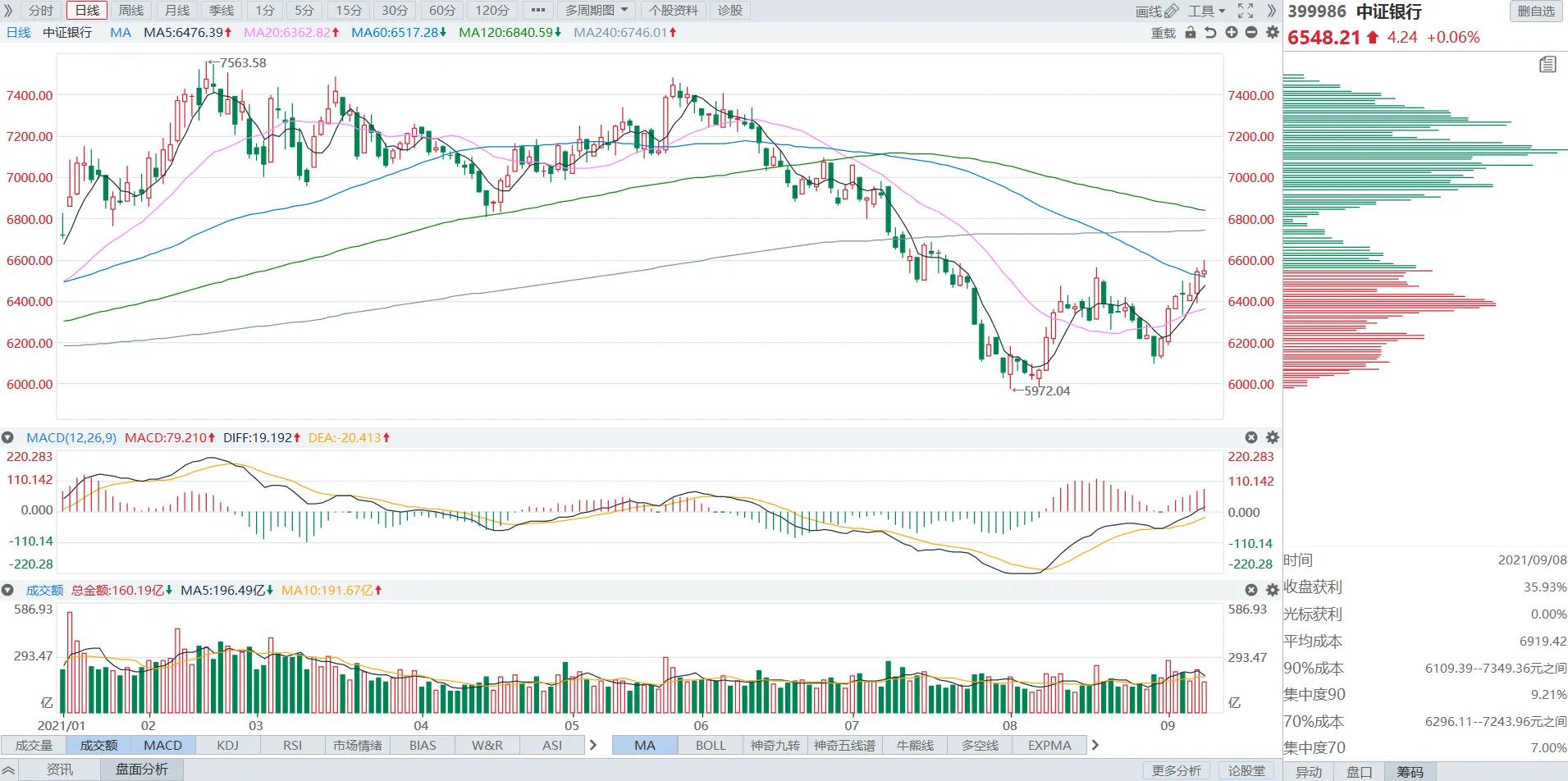The image size is (1568, 781).
Task: Select the 周线 weekly chart tab
Action: (131, 11)
